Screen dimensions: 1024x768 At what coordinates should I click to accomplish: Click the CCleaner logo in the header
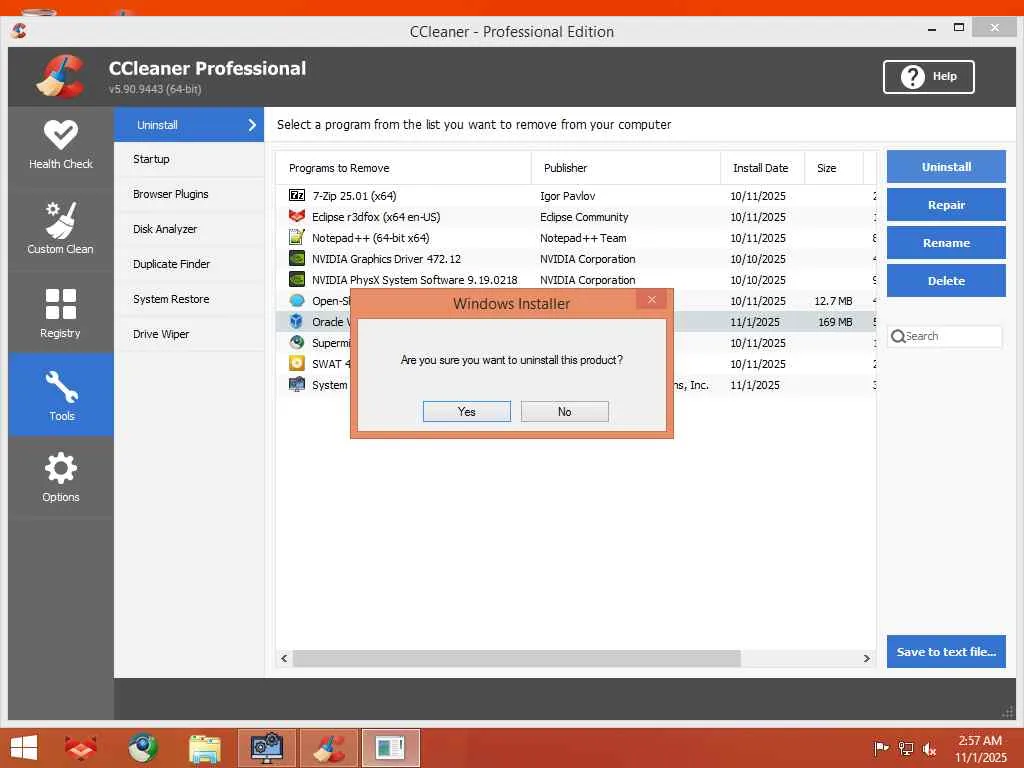click(60, 76)
